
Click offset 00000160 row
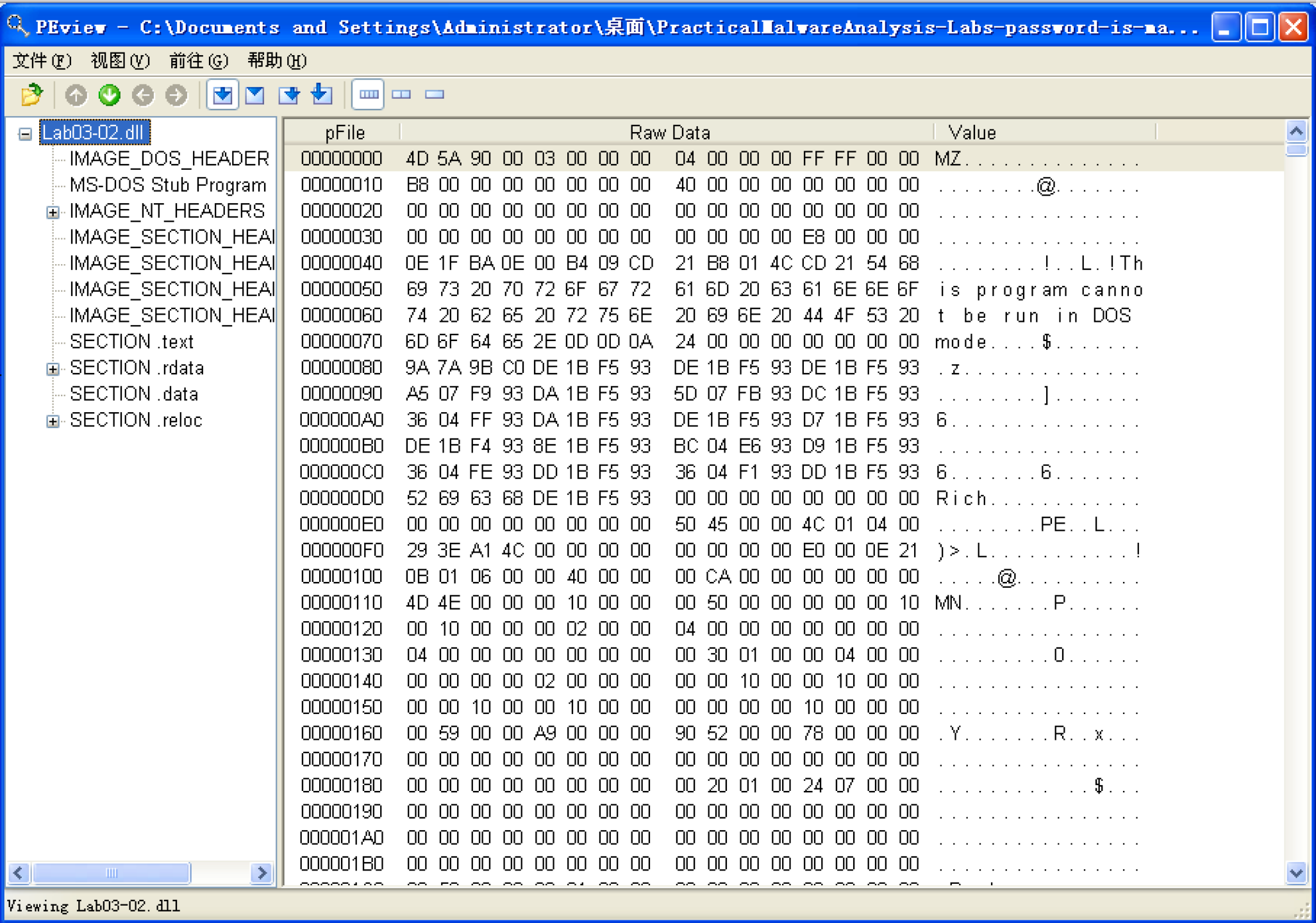785,733
